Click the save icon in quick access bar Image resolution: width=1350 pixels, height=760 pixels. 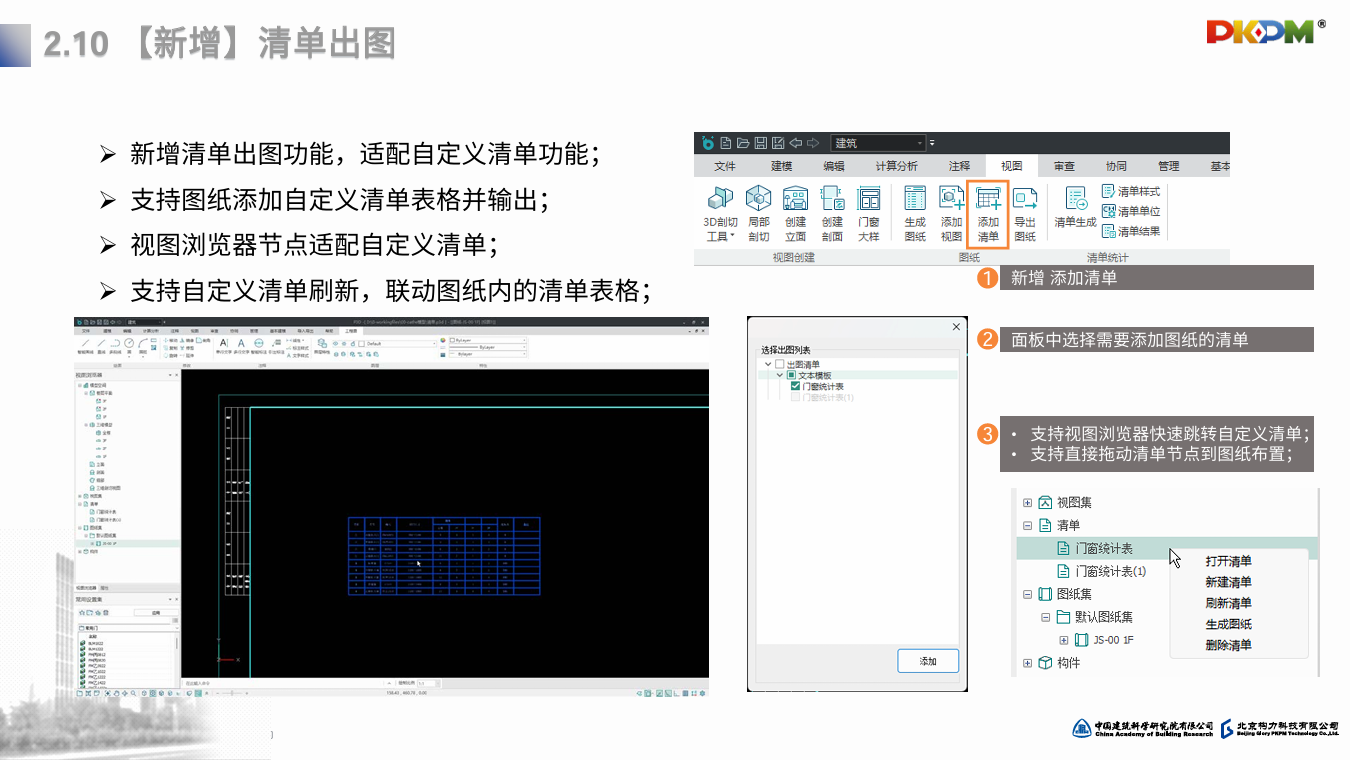[760, 143]
